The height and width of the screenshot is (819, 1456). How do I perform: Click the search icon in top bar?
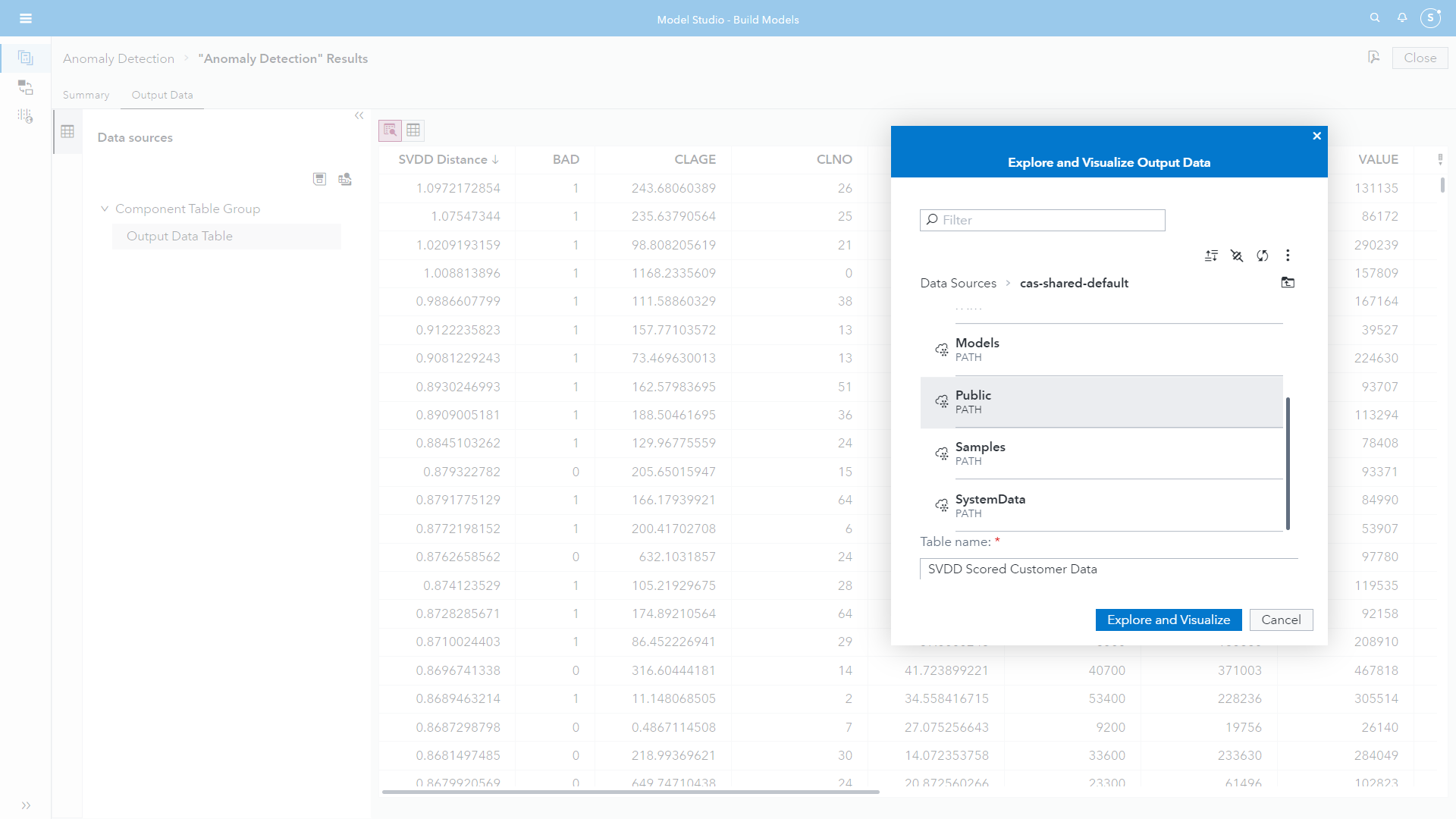click(x=1375, y=18)
